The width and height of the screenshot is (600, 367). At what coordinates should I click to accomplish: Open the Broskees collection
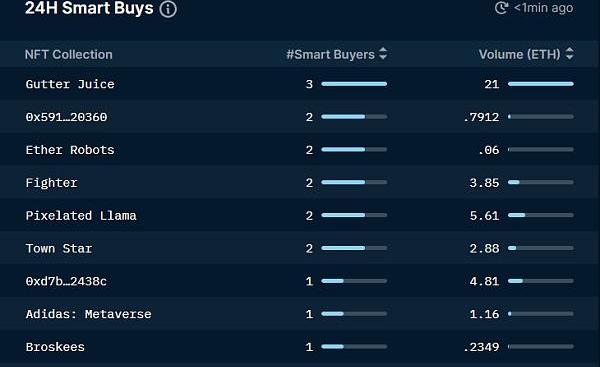point(55,347)
